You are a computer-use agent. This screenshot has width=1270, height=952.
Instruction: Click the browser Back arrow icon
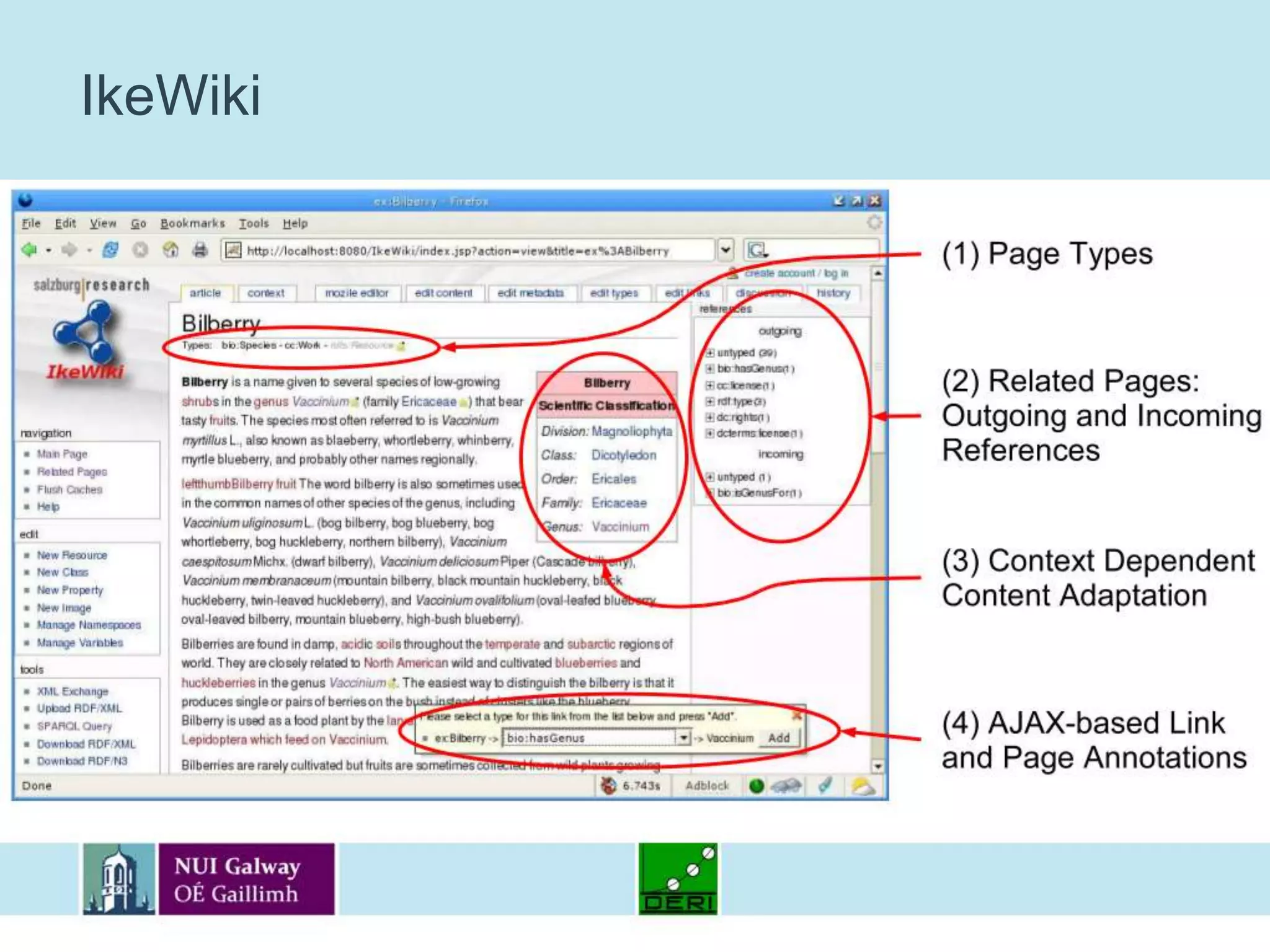29,250
